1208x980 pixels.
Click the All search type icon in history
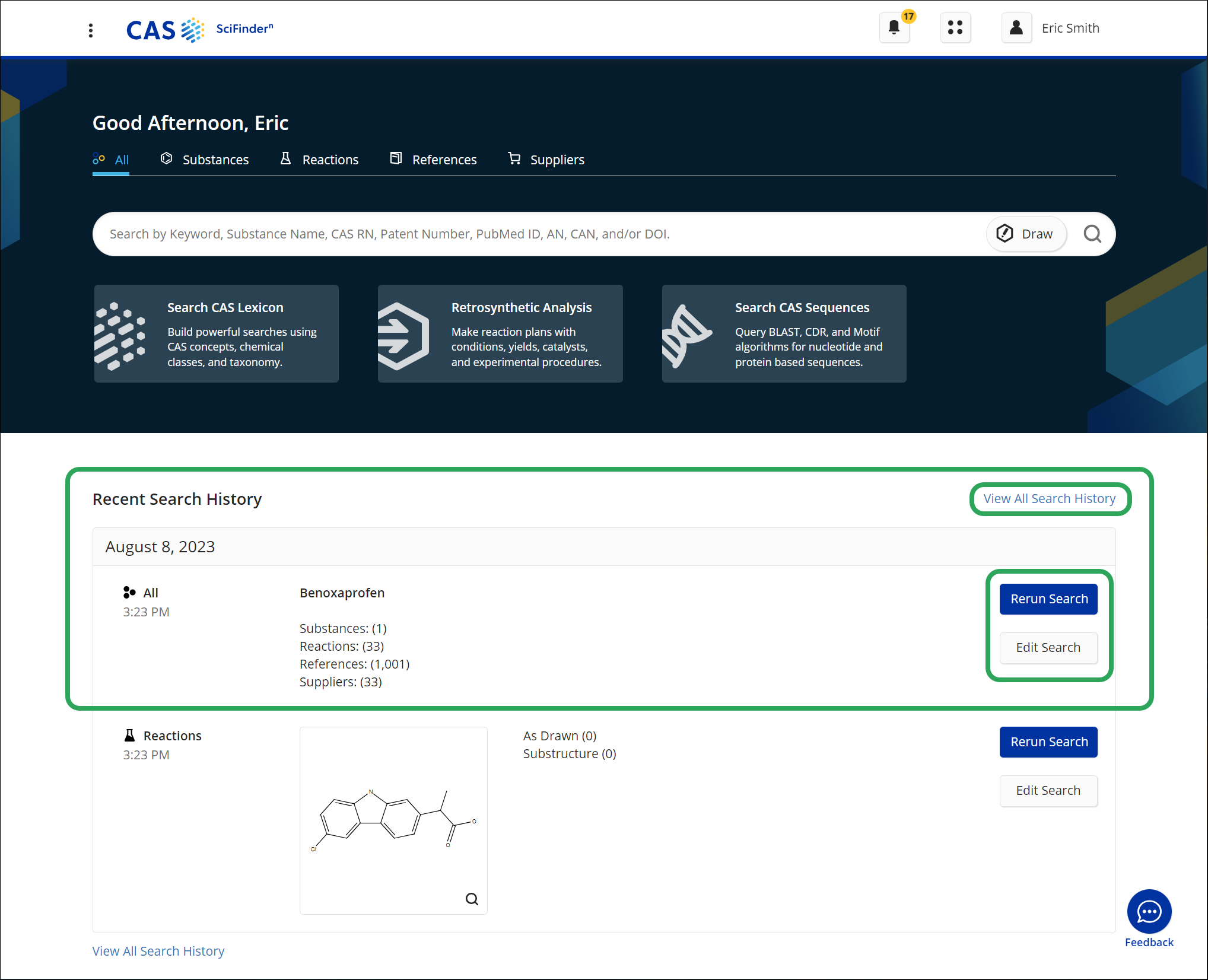129,593
